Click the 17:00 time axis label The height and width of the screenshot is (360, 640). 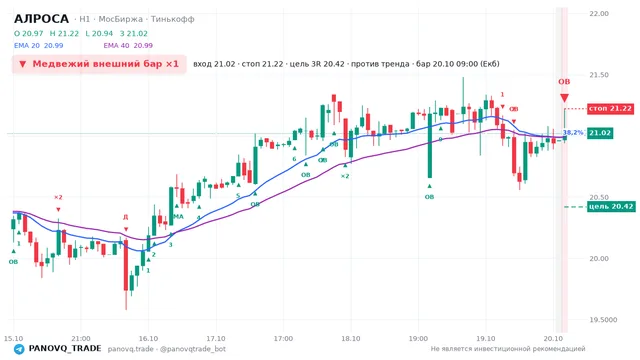pos(283,339)
